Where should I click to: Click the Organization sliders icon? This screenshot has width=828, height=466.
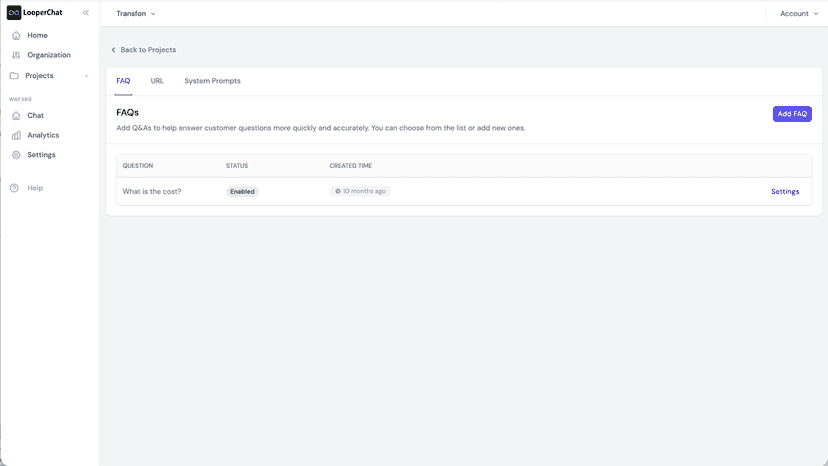point(16,55)
